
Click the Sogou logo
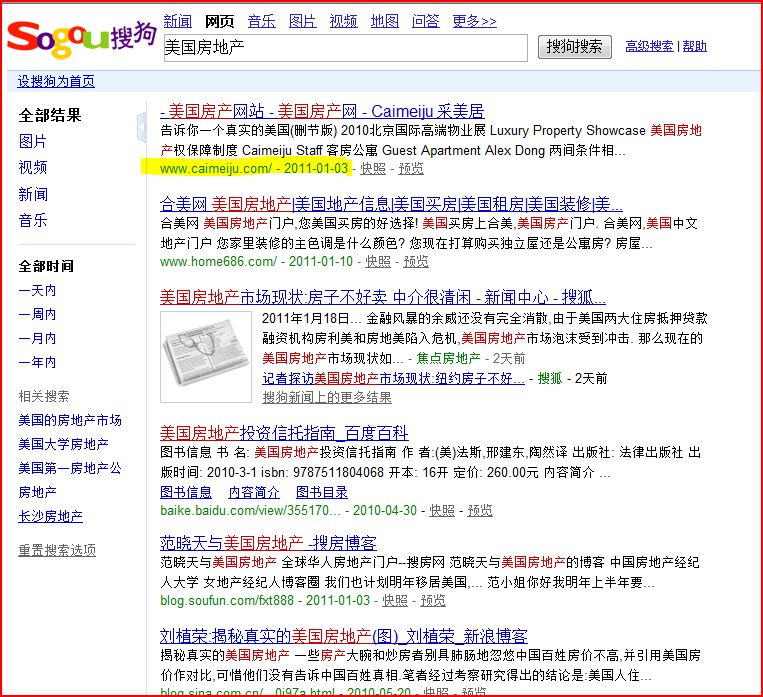point(80,38)
